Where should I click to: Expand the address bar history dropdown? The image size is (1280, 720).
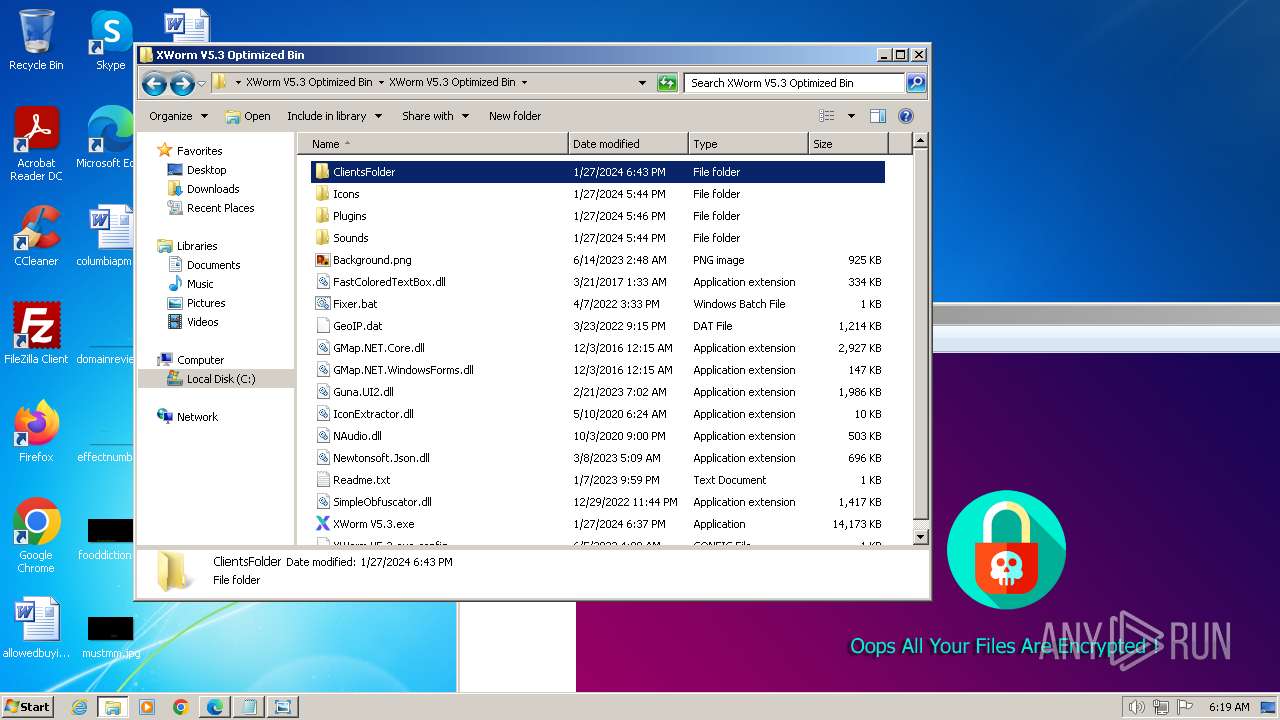(642, 83)
